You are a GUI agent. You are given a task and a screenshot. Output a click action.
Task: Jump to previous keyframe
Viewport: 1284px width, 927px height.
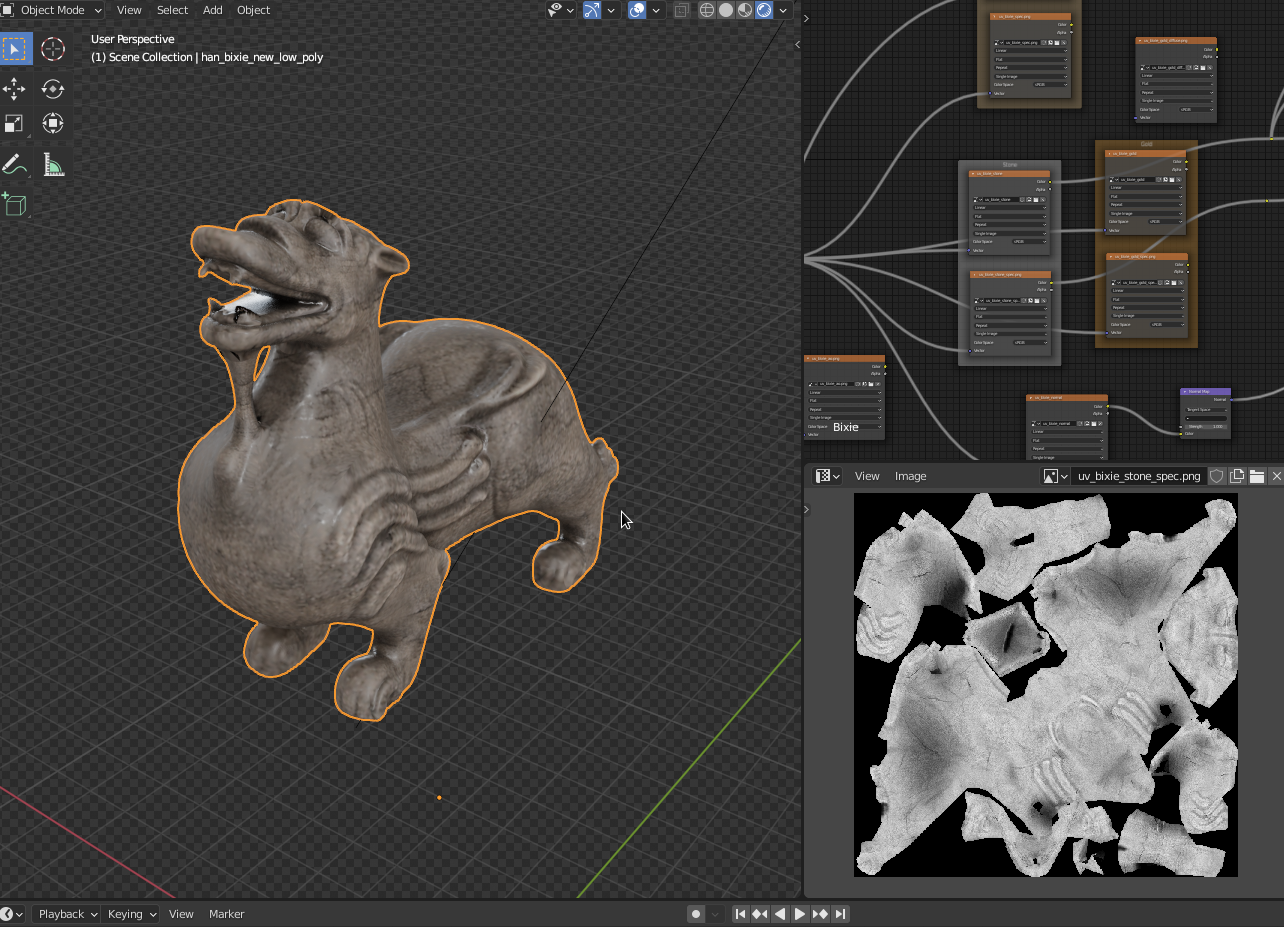tap(760, 914)
